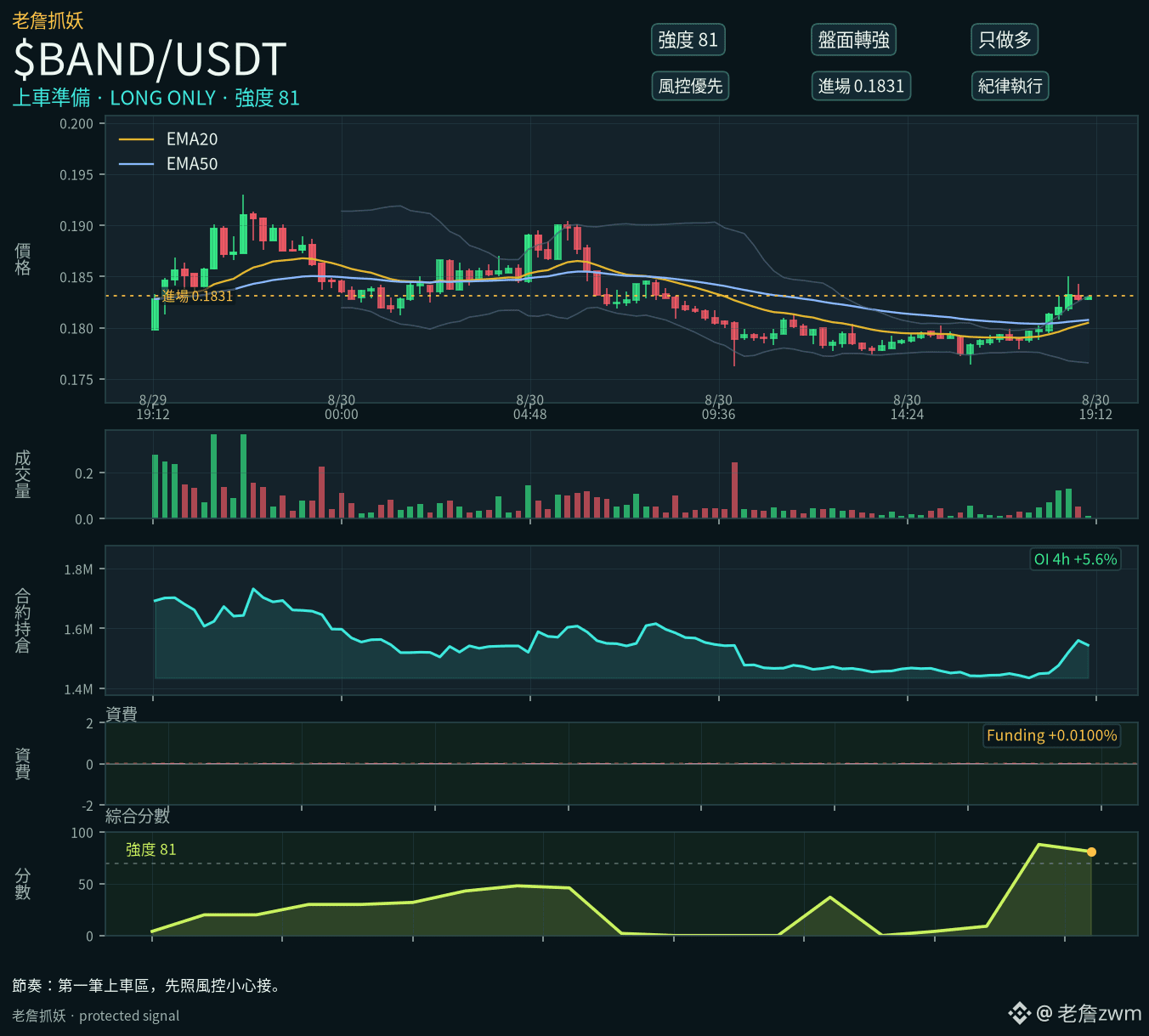1149x1036 pixels.
Task: Click the 進場 0.1831 entry line label
Action: pyautogui.click(x=197, y=296)
